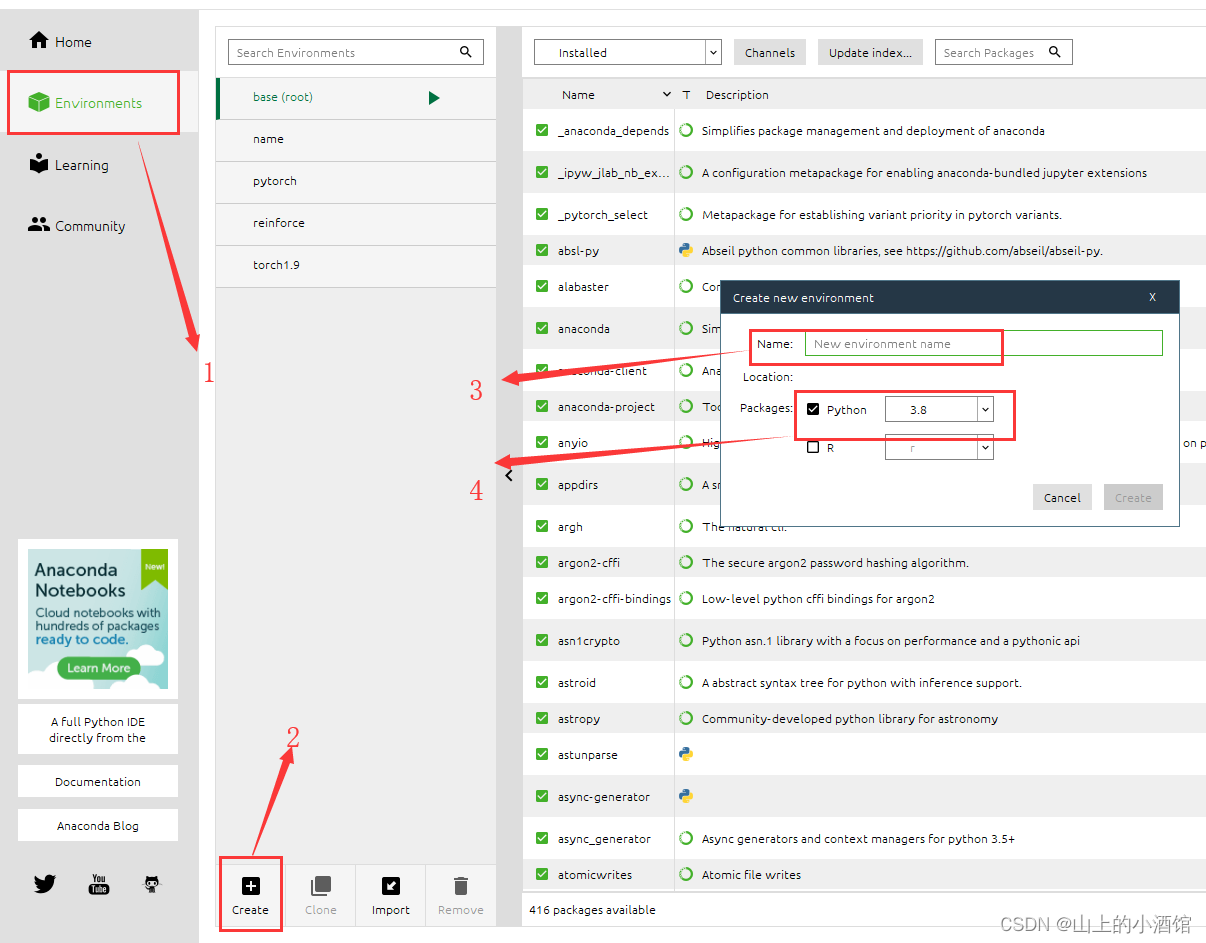This screenshot has height=943, width=1206.
Task: Click the status circle icon for astropy
Action: pyautogui.click(x=686, y=718)
